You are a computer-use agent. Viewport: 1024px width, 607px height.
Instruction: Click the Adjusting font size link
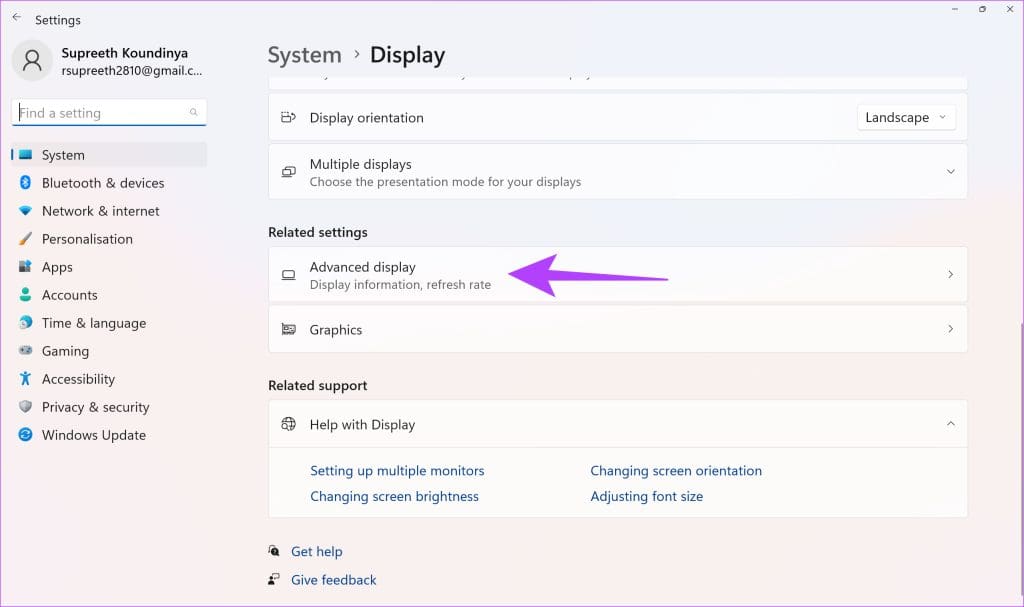646,496
